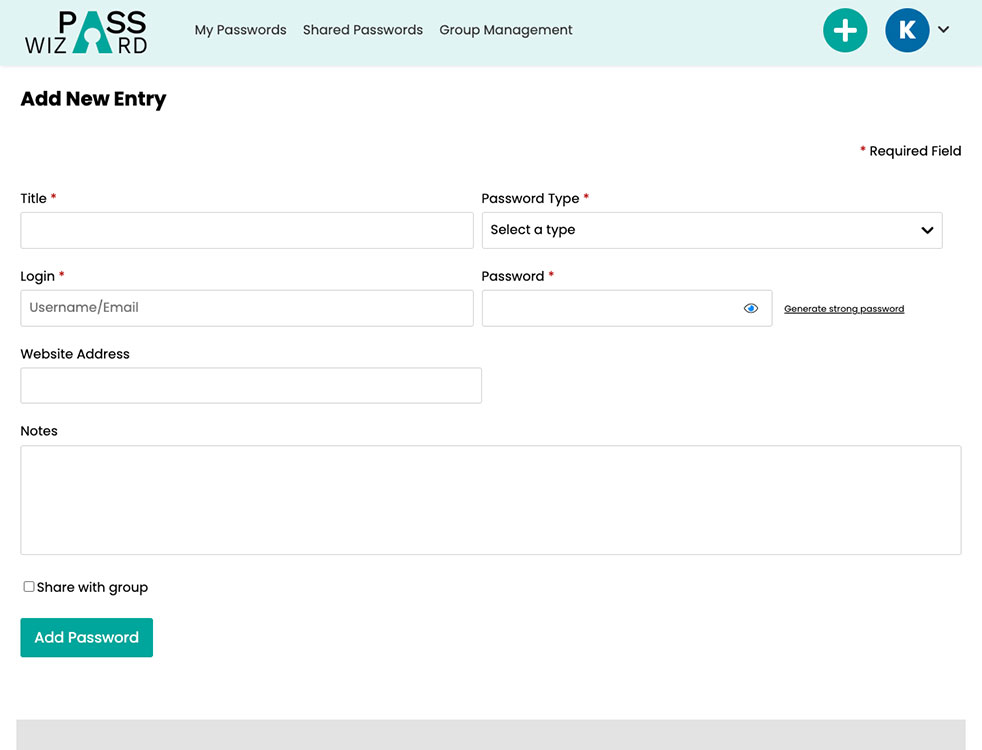This screenshot has height=750, width=982.
Task: Click the Add New Entry heading
Action: (93, 99)
